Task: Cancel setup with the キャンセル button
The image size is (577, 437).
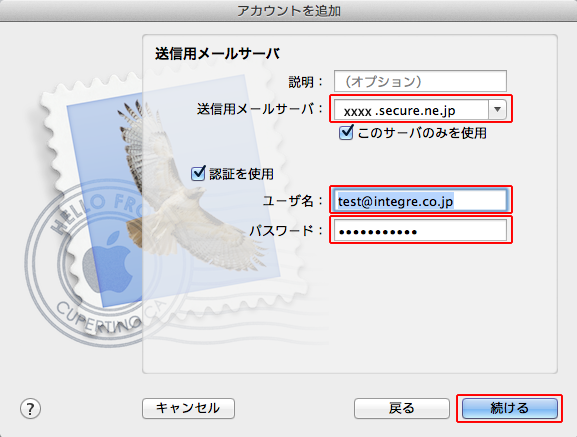Action: click(188, 408)
